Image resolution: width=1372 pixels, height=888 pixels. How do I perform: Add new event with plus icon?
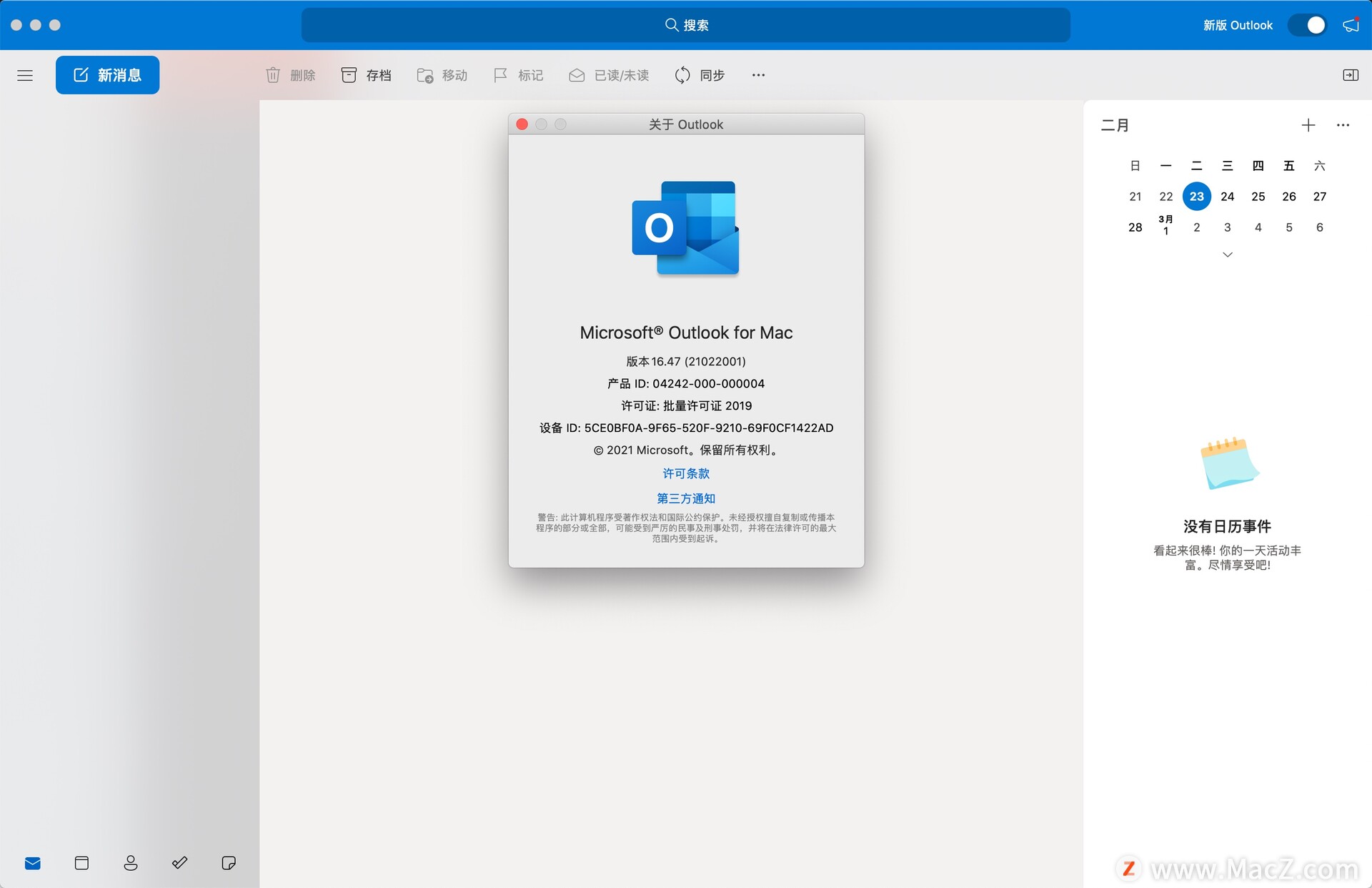click(1308, 125)
